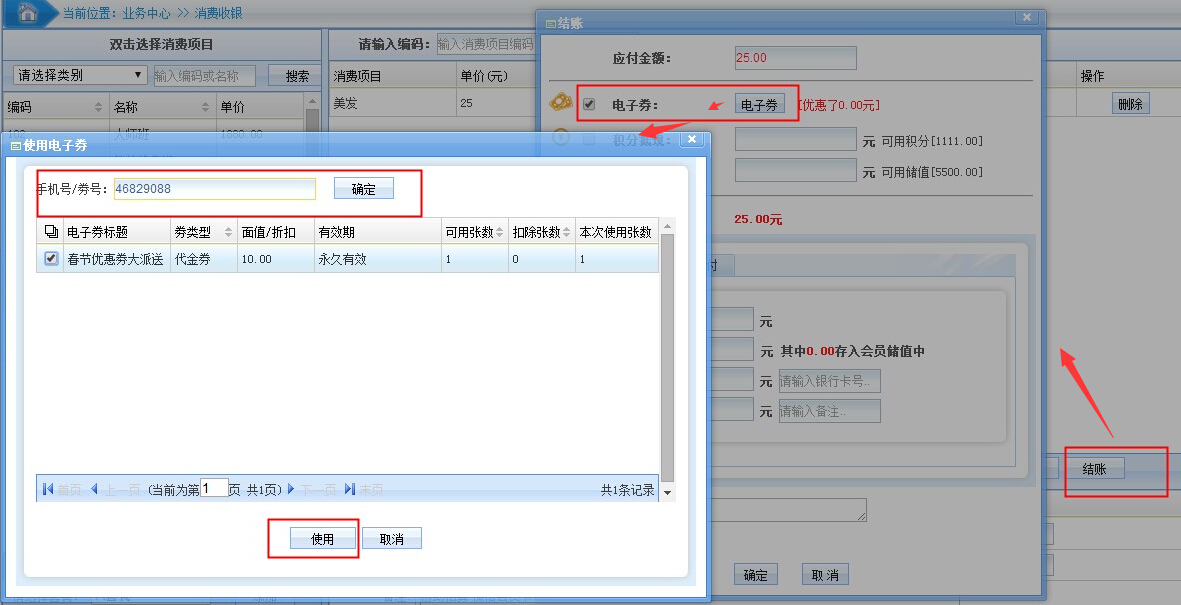Click the 搜索 search button

click(x=297, y=75)
